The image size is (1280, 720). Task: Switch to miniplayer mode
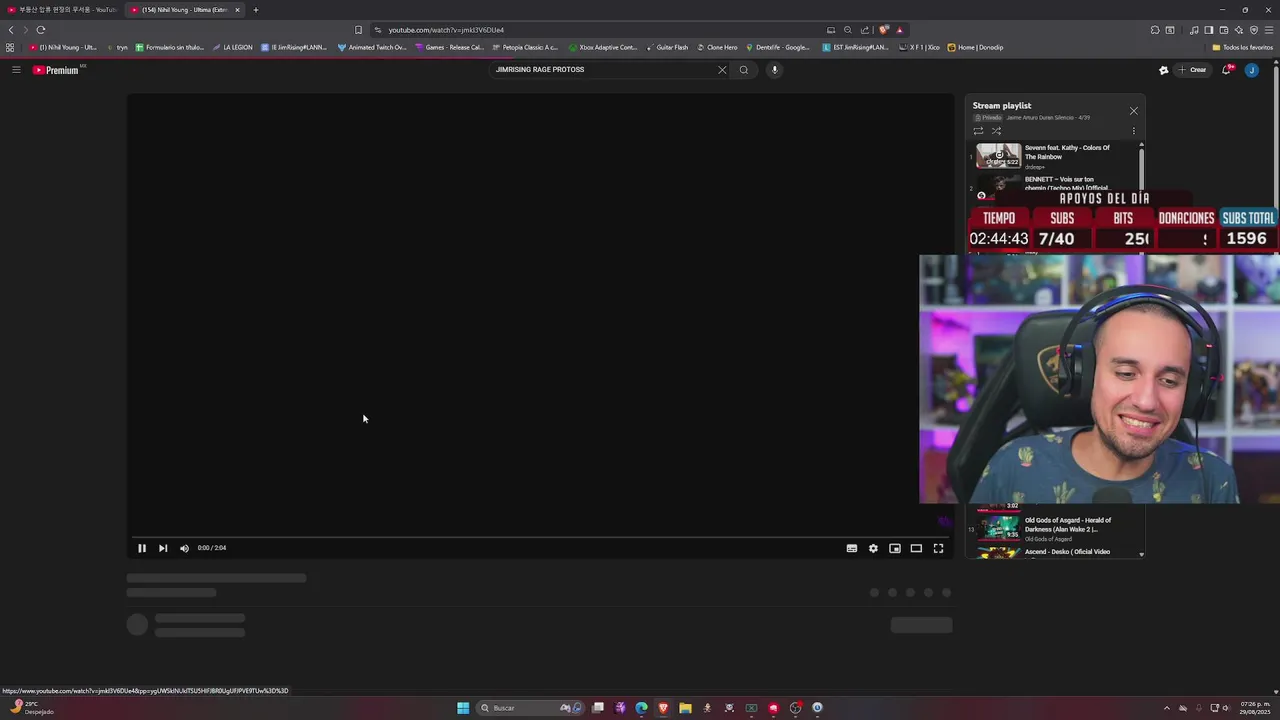click(895, 548)
